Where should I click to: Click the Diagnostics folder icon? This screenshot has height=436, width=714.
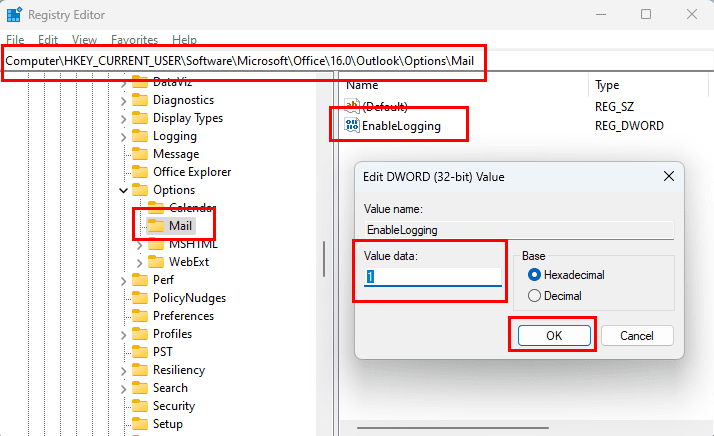140,100
